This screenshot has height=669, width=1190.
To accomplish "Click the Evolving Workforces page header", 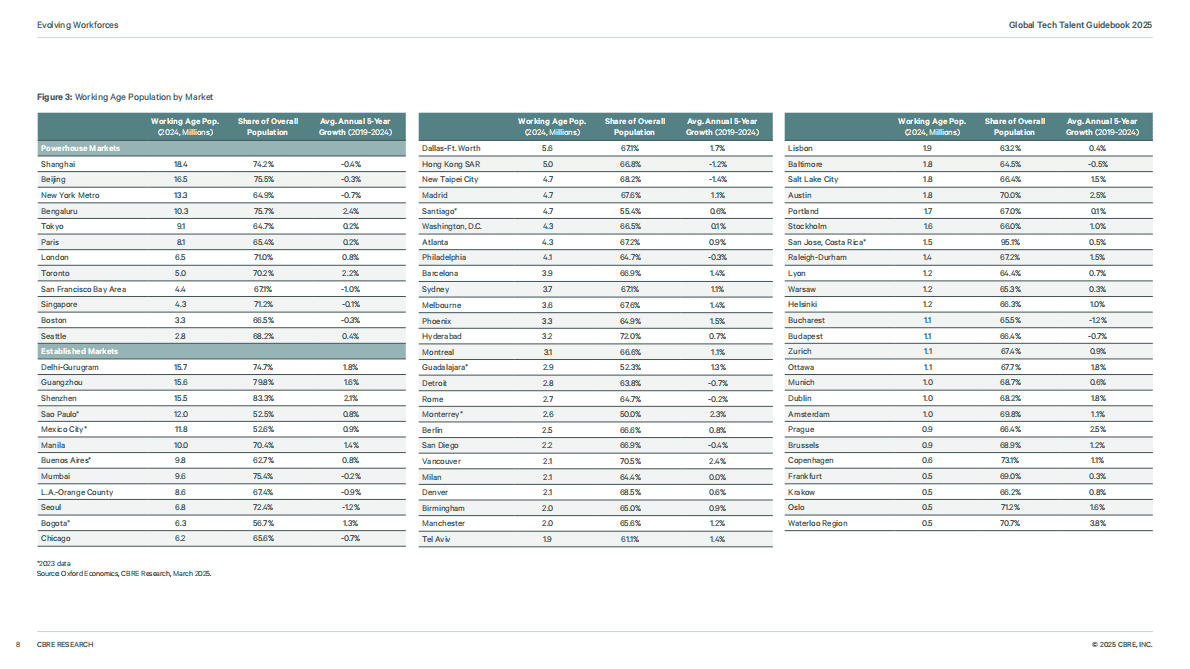I will click(x=77, y=25).
